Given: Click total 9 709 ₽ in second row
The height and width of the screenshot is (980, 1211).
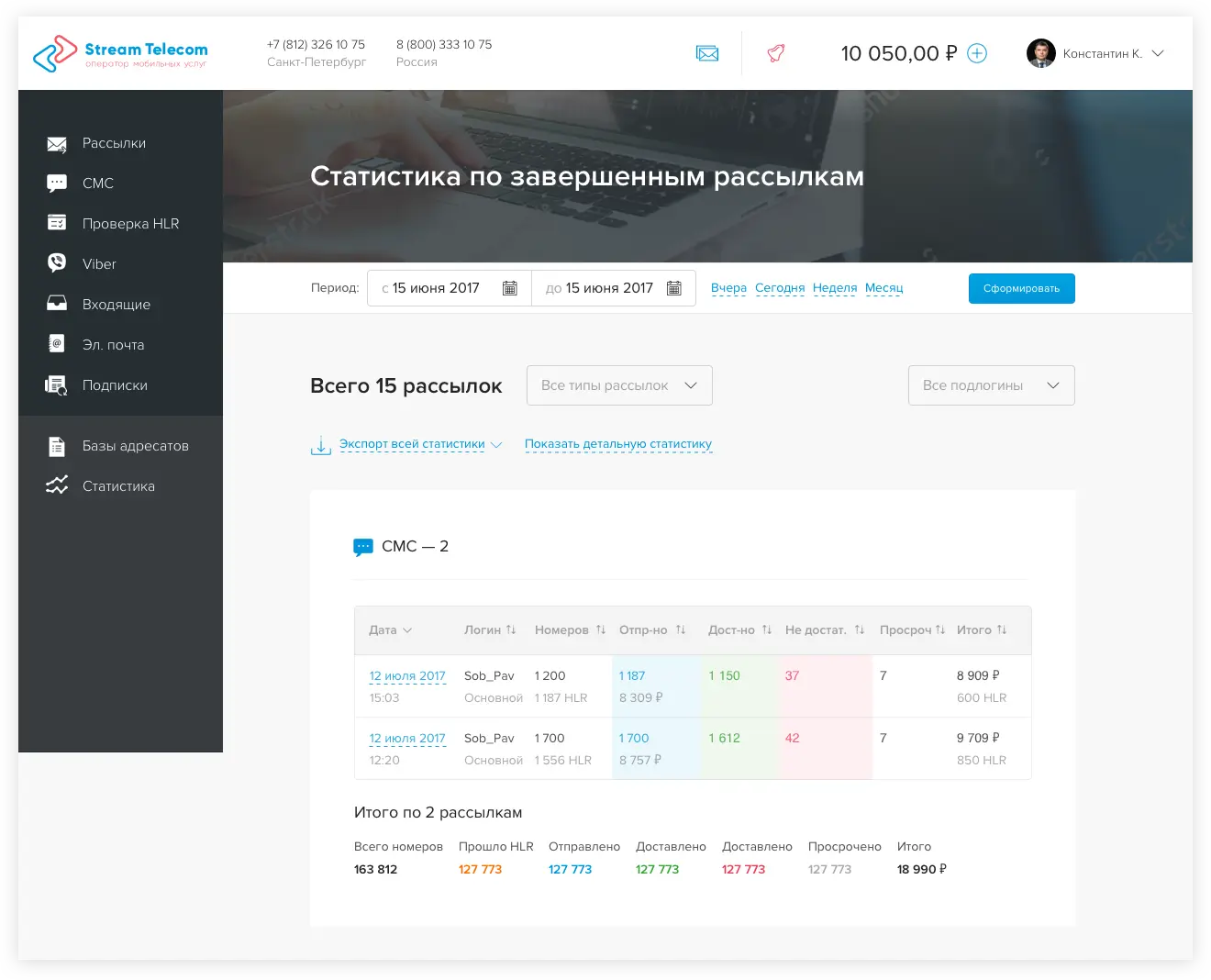Looking at the screenshot, I should pyautogui.click(x=978, y=738).
